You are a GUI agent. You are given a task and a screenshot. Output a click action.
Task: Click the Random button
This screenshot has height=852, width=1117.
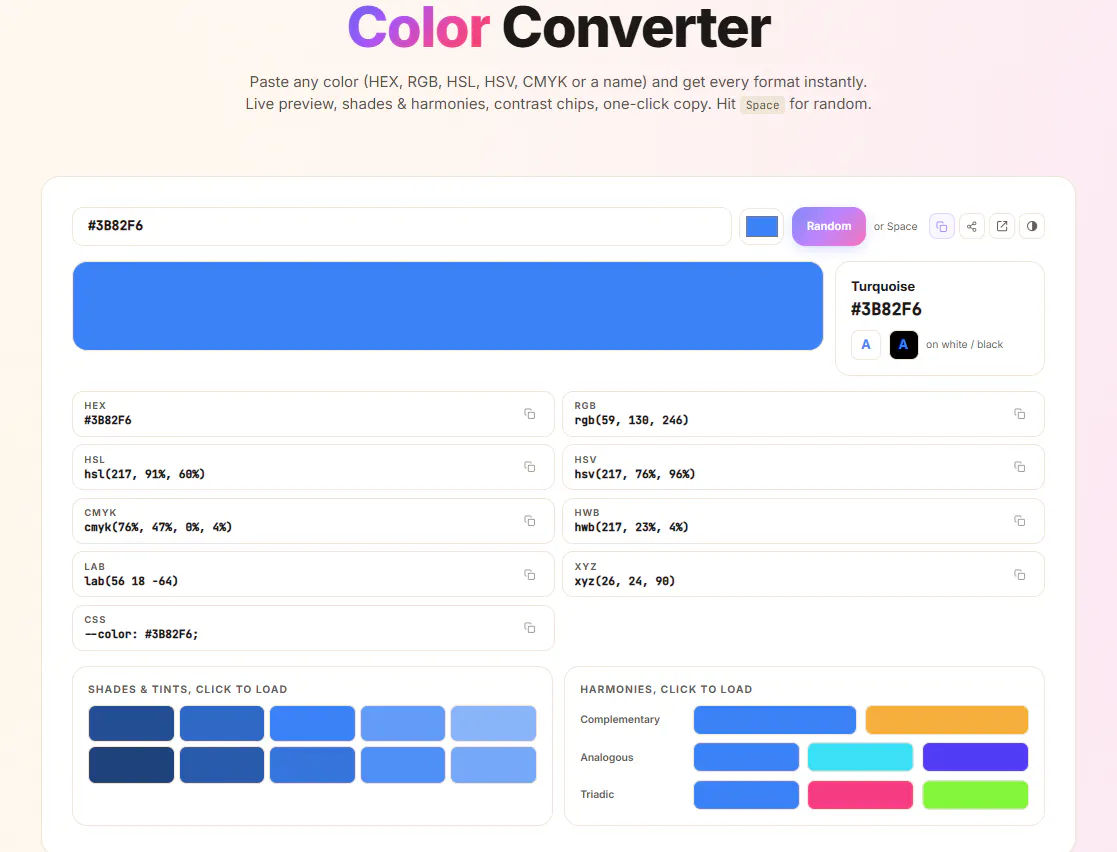(828, 227)
